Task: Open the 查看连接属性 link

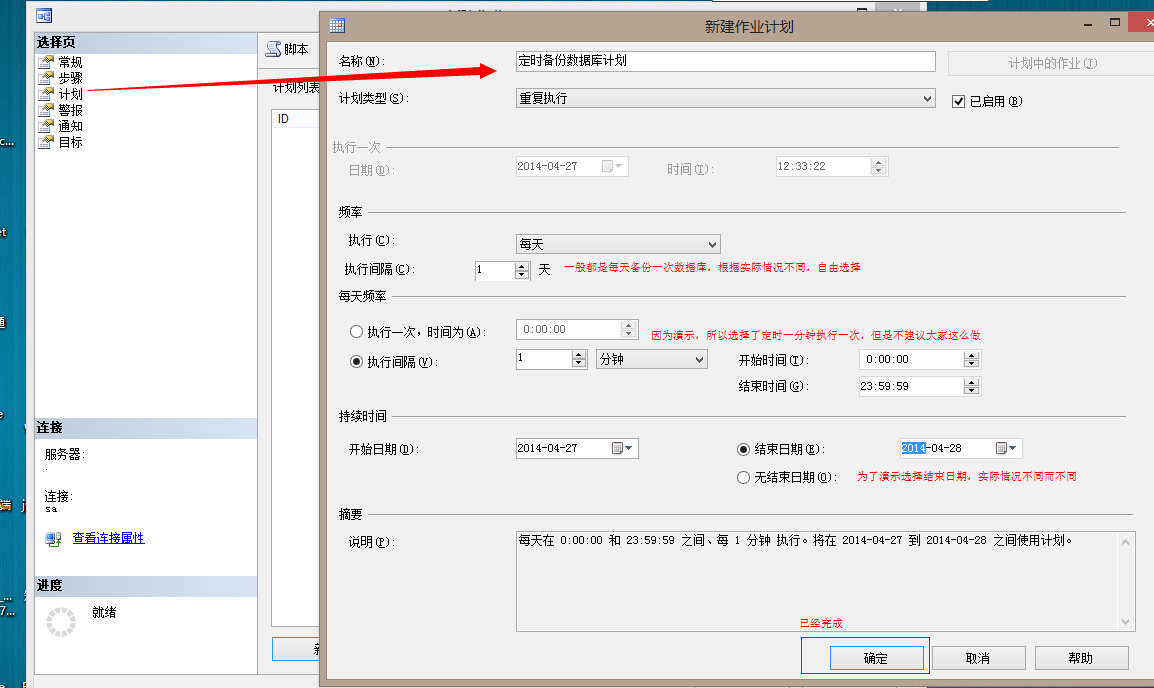Action: (108, 538)
